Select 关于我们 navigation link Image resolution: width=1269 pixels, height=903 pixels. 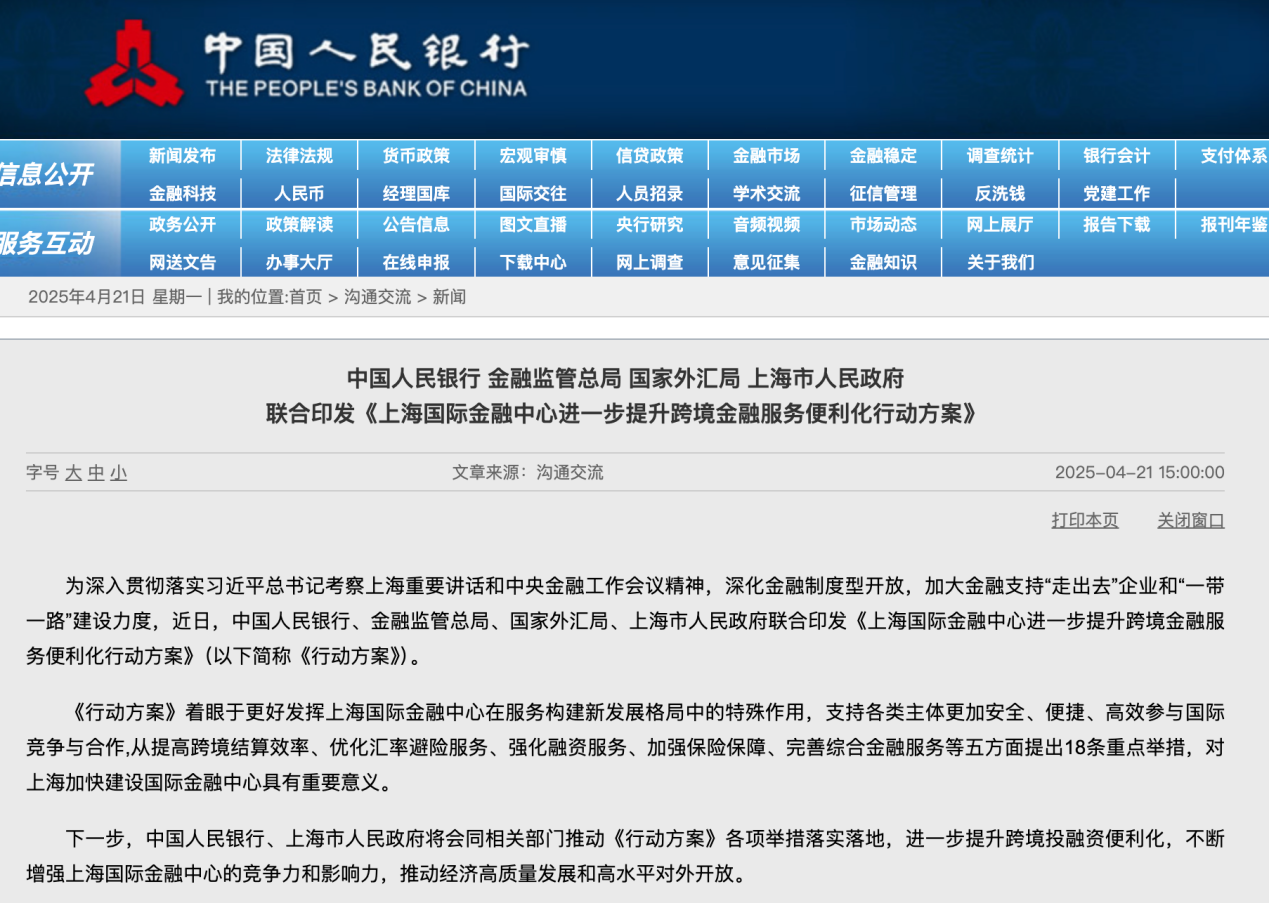(x=1000, y=262)
